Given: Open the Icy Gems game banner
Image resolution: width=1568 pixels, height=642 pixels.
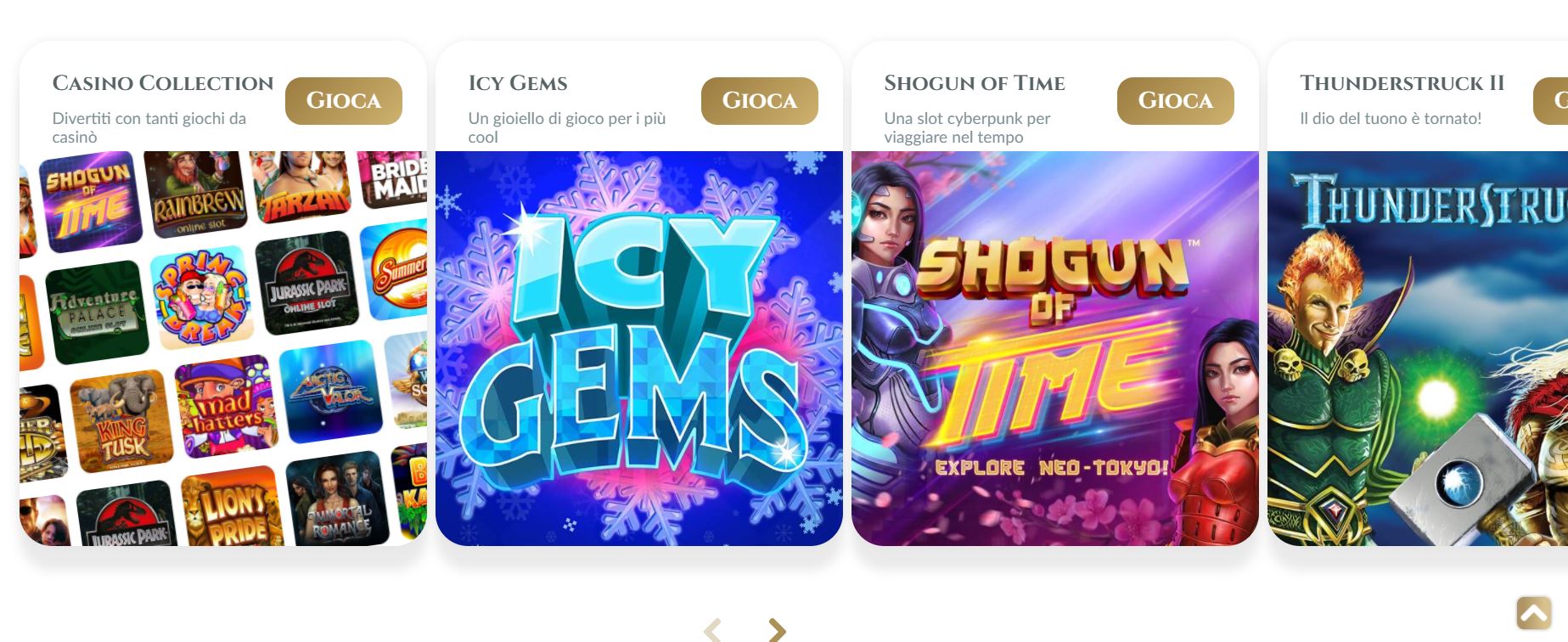Looking at the screenshot, I should pyautogui.click(x=638, y=348).
